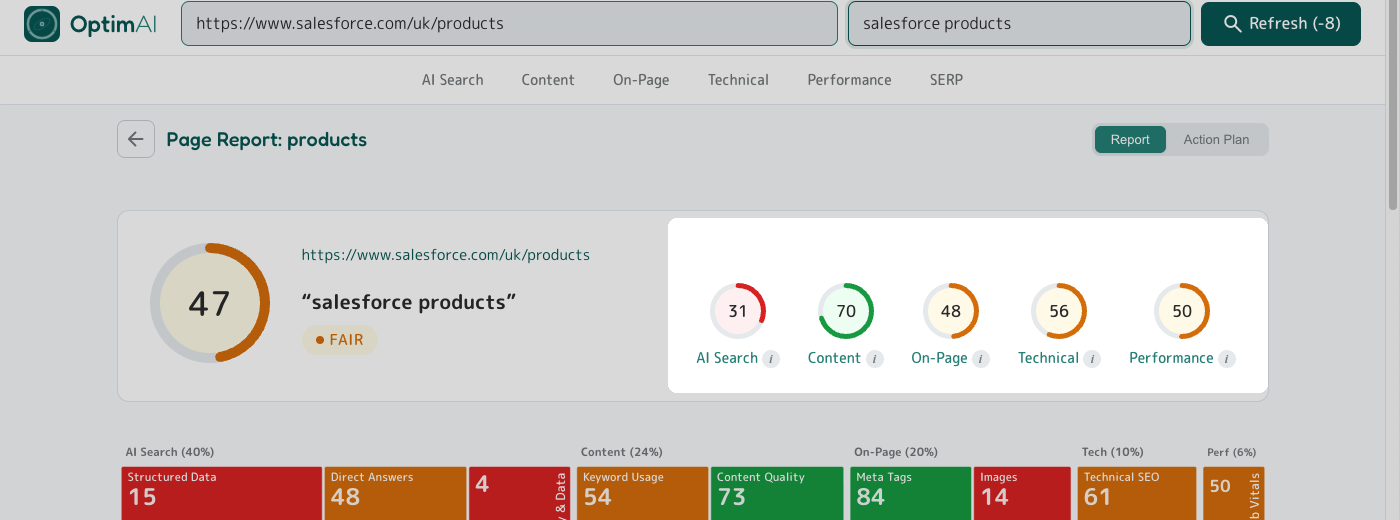Select the Technical SEO 61 tile
The width and height of the screenshot is (1400, 520).
click(x=1137, y=493)
